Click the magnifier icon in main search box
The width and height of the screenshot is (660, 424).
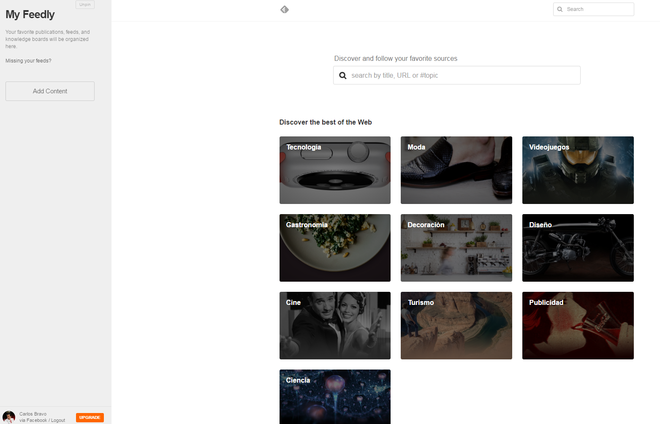coord(343,75)
